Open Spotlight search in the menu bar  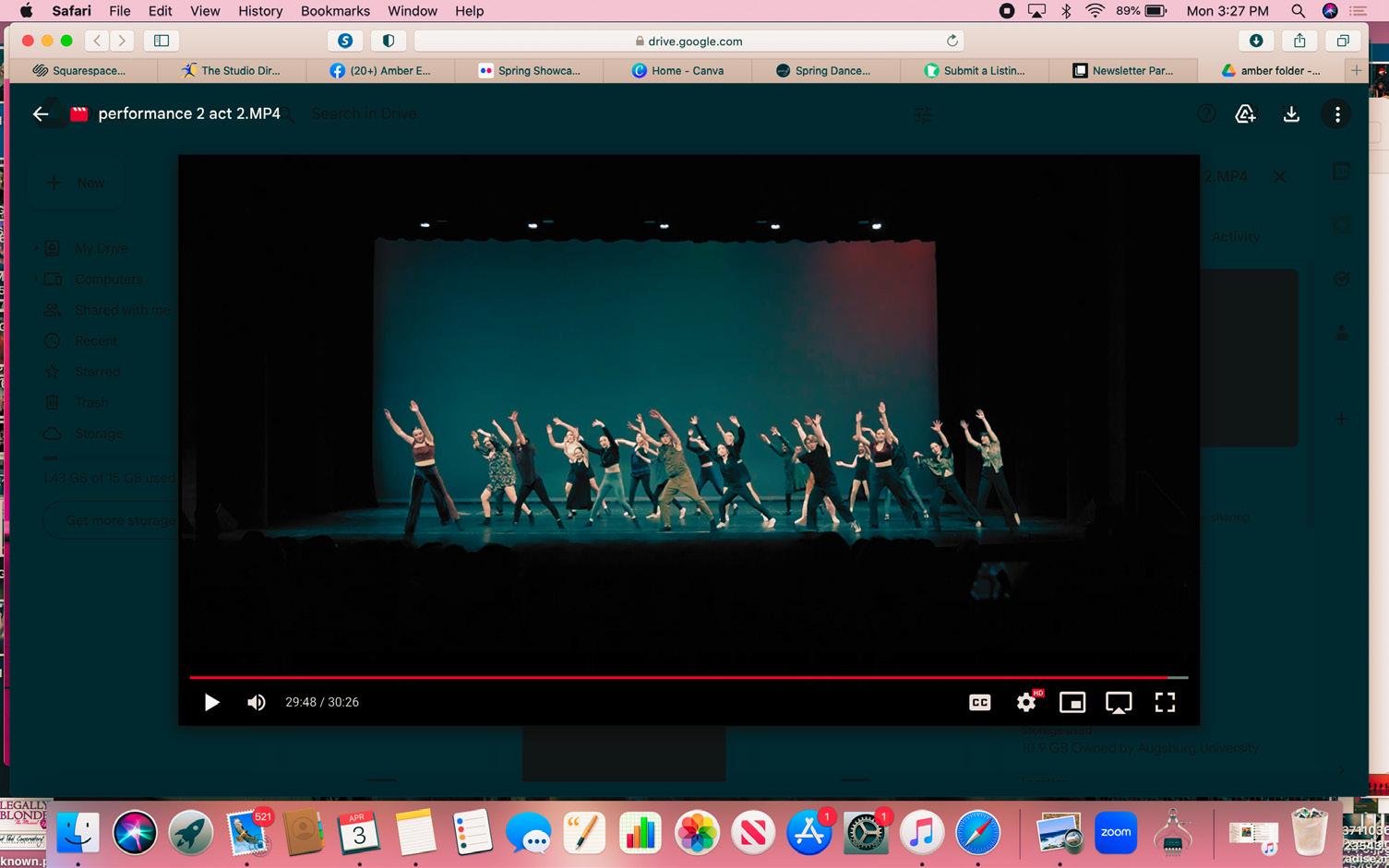[1298, 11]
